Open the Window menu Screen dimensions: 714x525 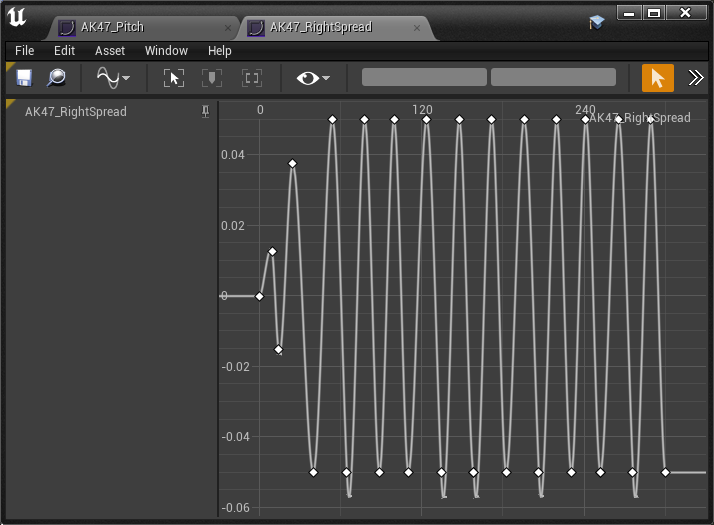pos(166,51)
